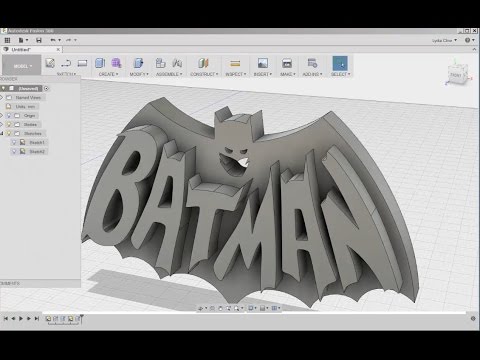Jump to timeline beginning
This screenshot has width=480, height=360.
click(x=5, y=319)
